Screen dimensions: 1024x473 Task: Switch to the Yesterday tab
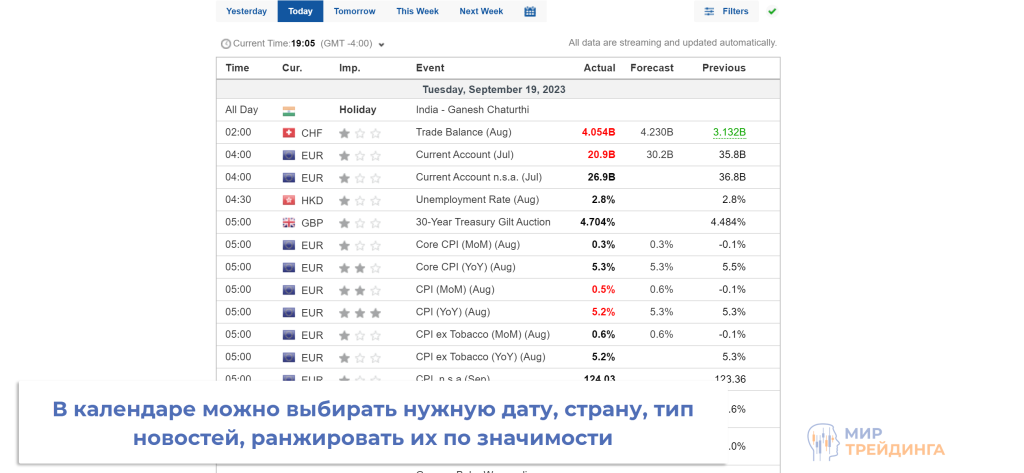tap(246, 11)
